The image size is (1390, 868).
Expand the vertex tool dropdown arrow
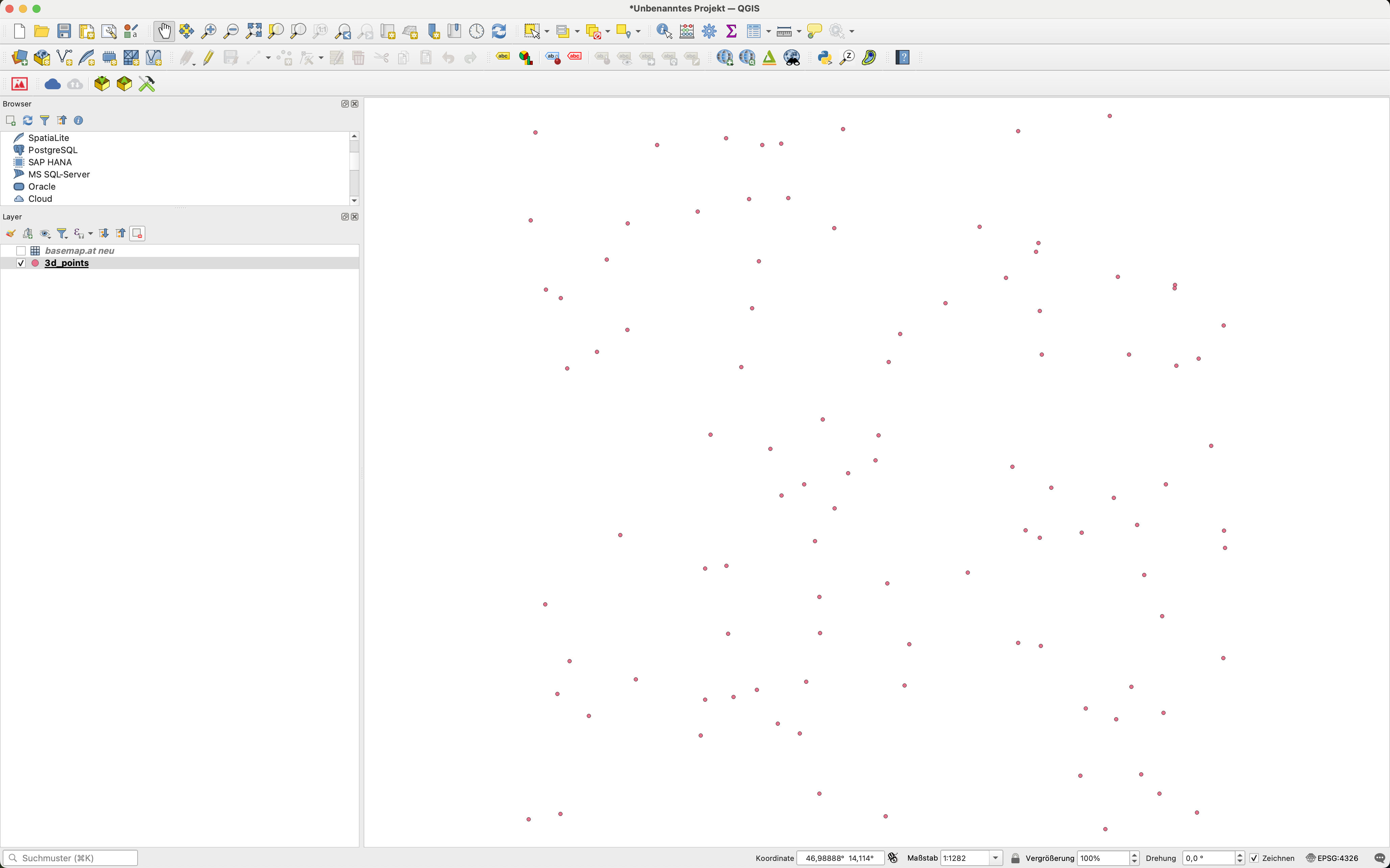pos(321,57)
